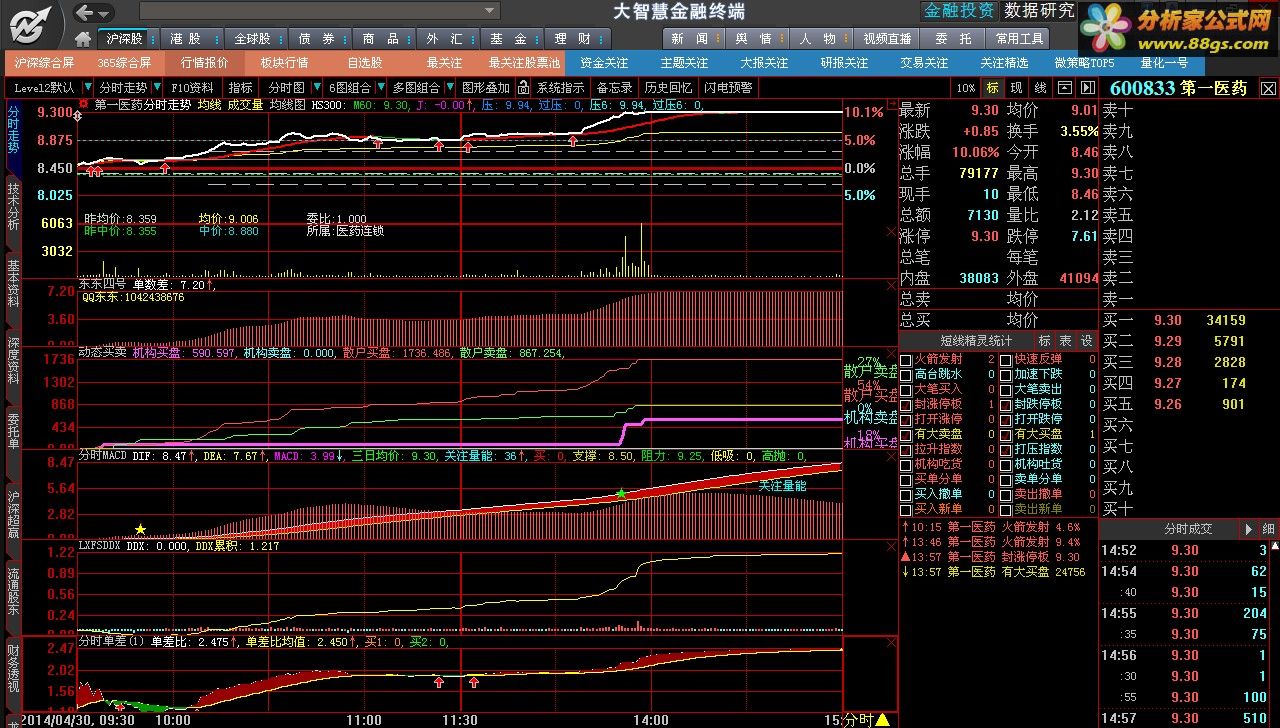The height and width of the screenshot is (728, 1280).
Task: Click the 表 icon in 短线精灵统计 header
Action: click(1065, 340)
